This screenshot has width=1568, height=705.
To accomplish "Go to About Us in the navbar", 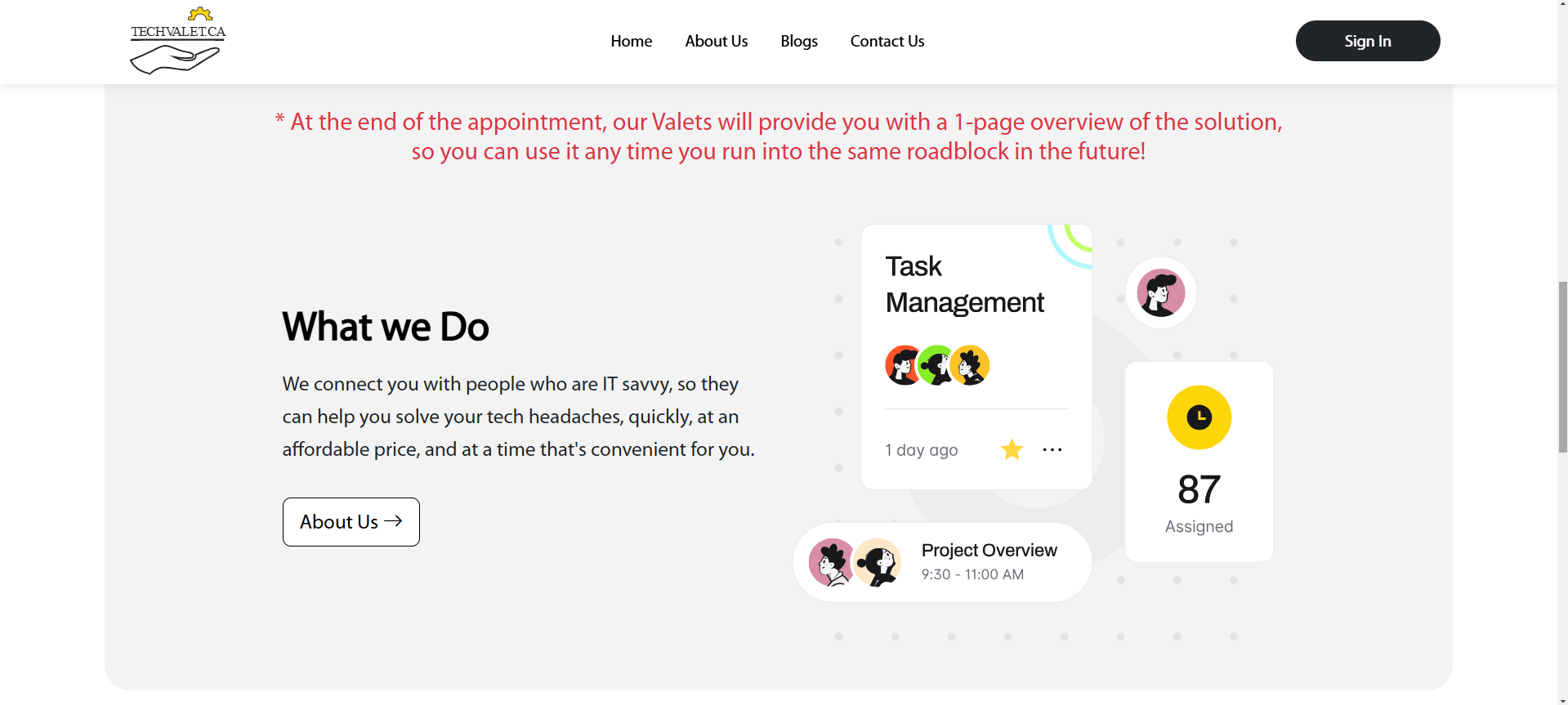I will pyautogui.click(x=716, y=41).
